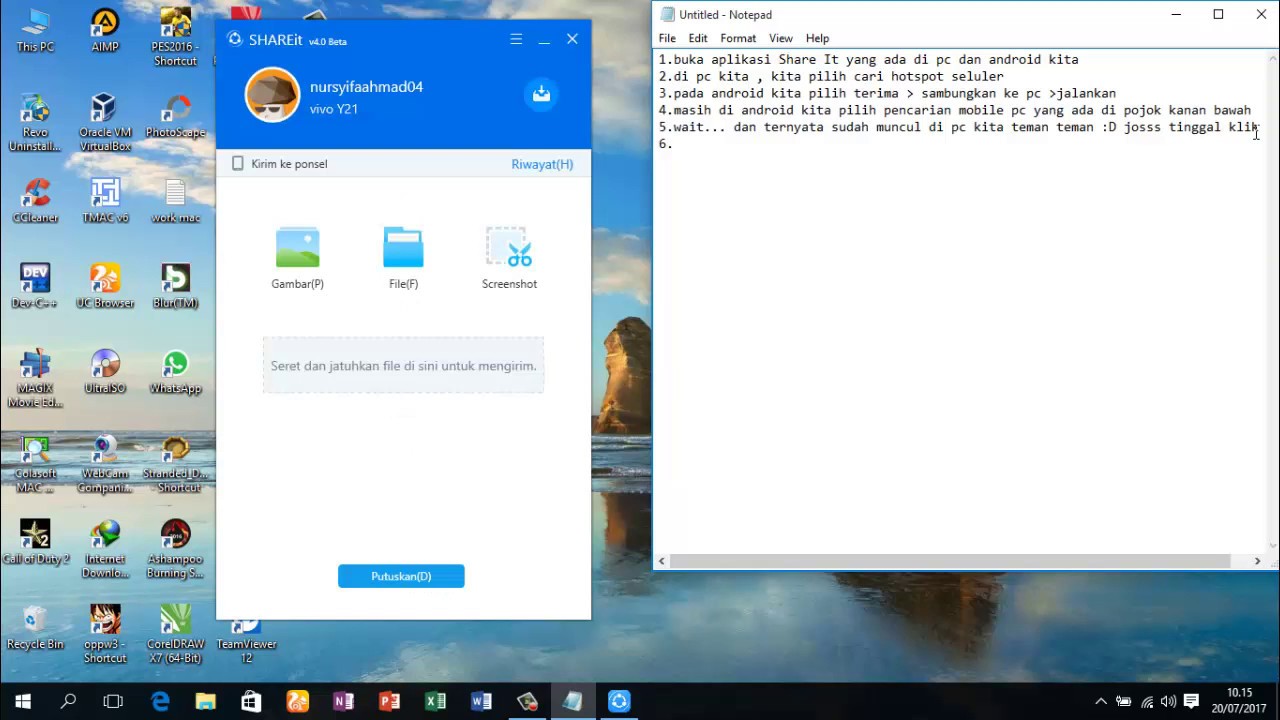Select the oppw3 Shortcut desktop icon
Screen dimensions: 1280x720
pos(105,634)
